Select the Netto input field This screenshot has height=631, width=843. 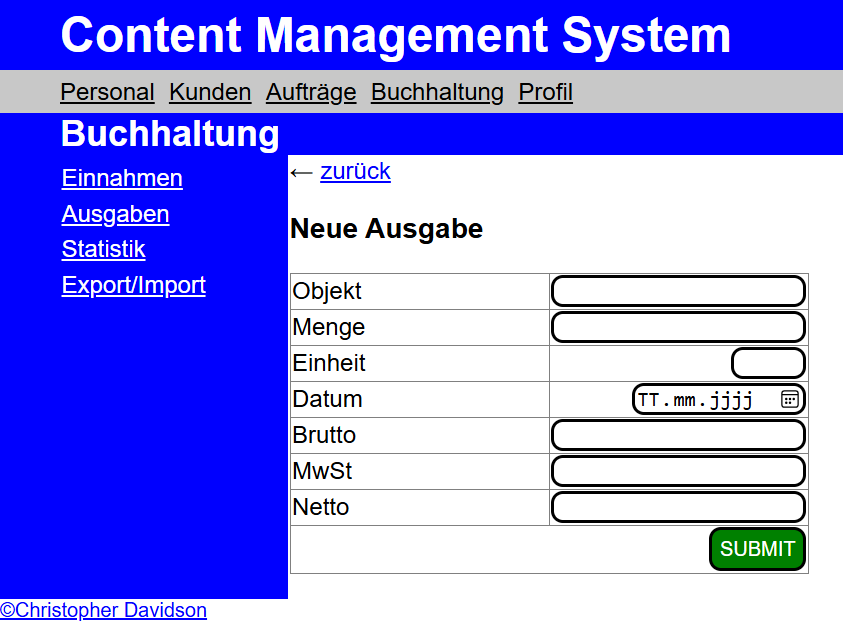point(678,507)
